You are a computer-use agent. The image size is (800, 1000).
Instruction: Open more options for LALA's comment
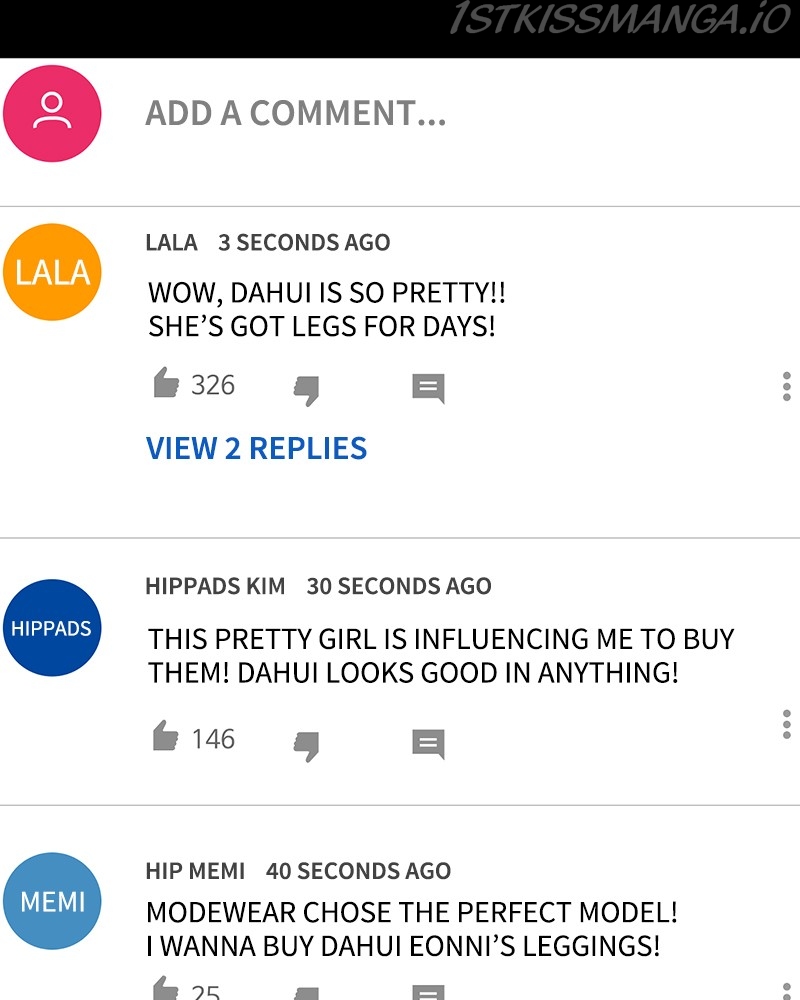pyautogui.click(x=787, y=386)
